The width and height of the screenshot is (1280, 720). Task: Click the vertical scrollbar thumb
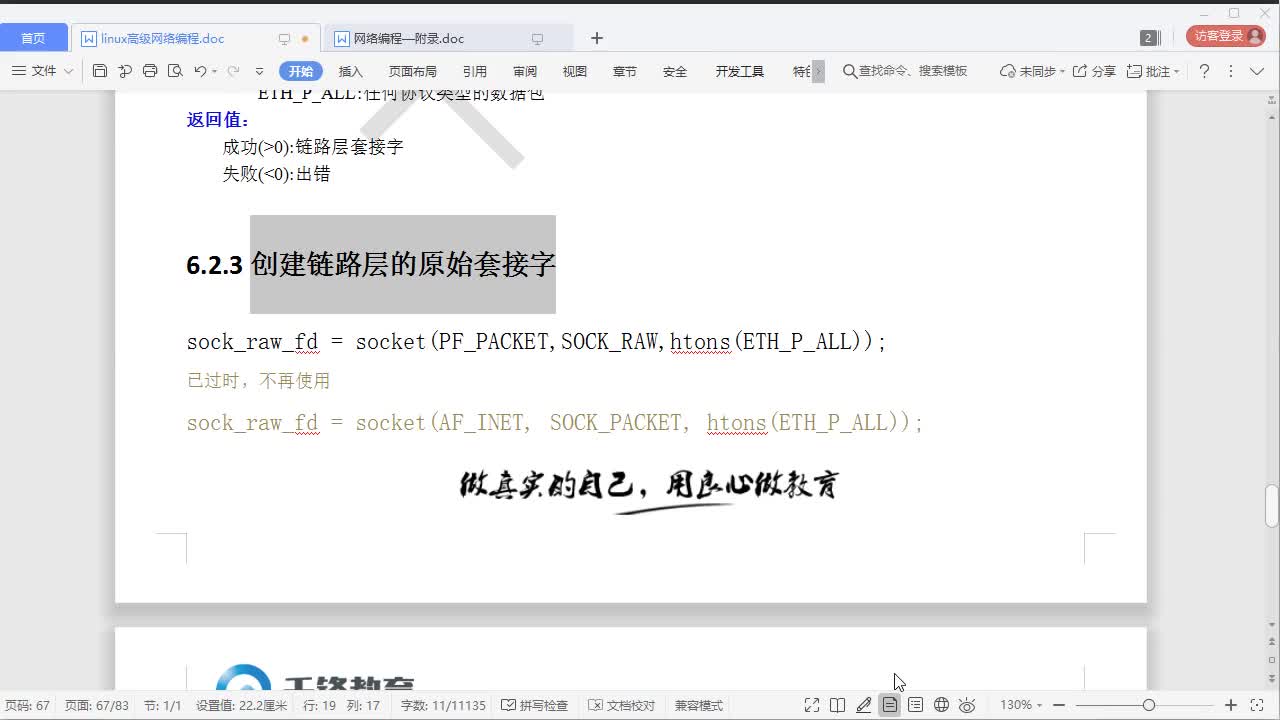(x=1272, y=505)
